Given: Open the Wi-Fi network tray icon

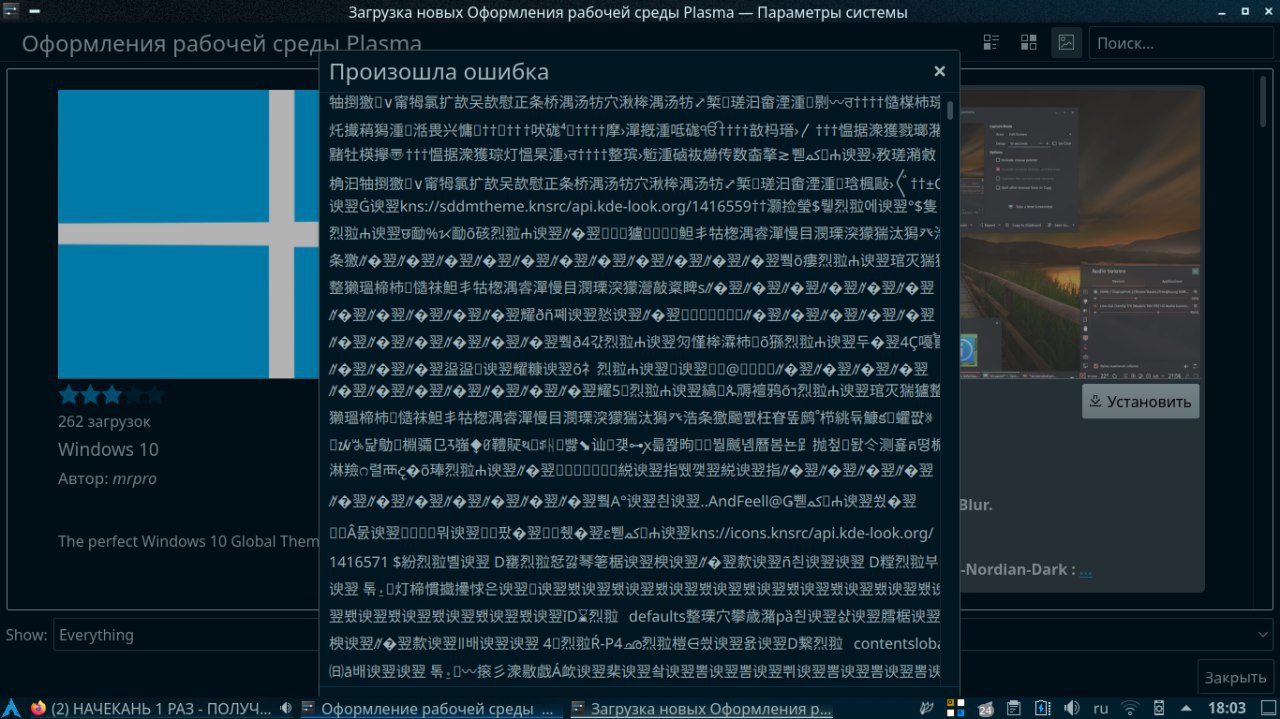Looking at the screenshot, I should (1130, 708).
